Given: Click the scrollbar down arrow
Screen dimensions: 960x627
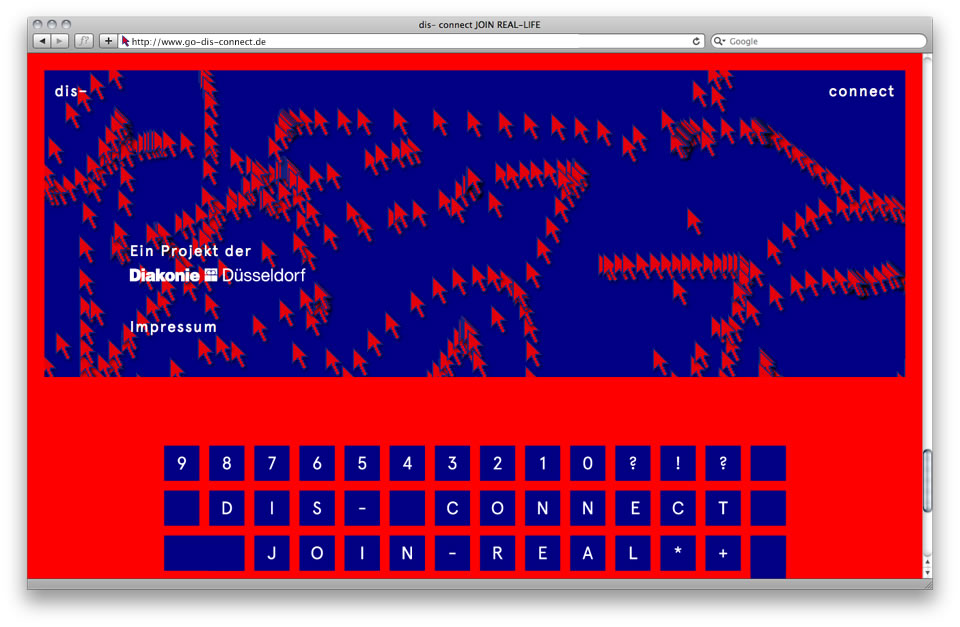Looking at the screenshot, I should click(x=928, y=572).
